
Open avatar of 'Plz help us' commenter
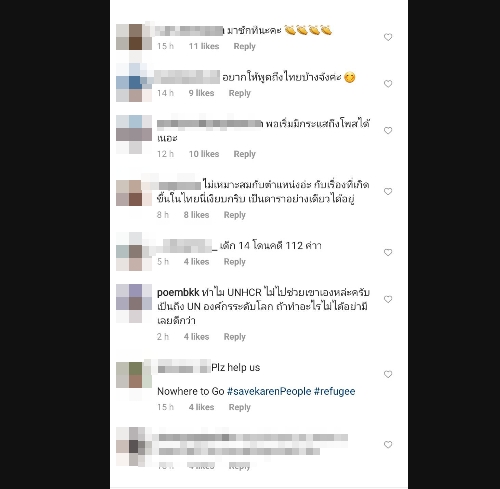[134, 375]
